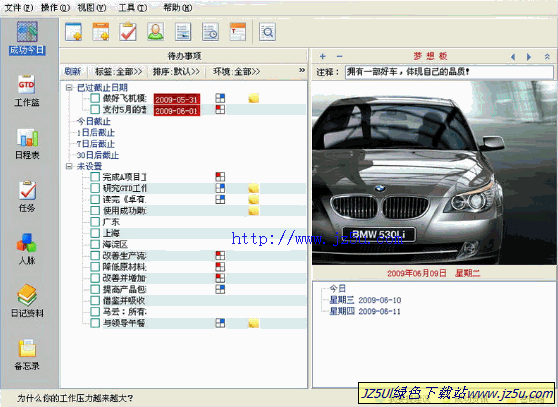
Task: Click the 2009年06月09日 星期二 date header
Action: 433,273
